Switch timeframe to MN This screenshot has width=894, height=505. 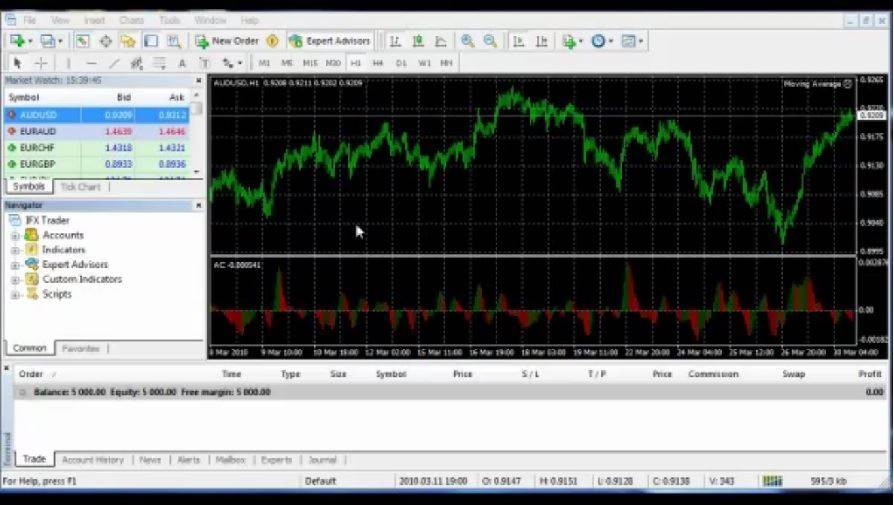click(446, 63)
